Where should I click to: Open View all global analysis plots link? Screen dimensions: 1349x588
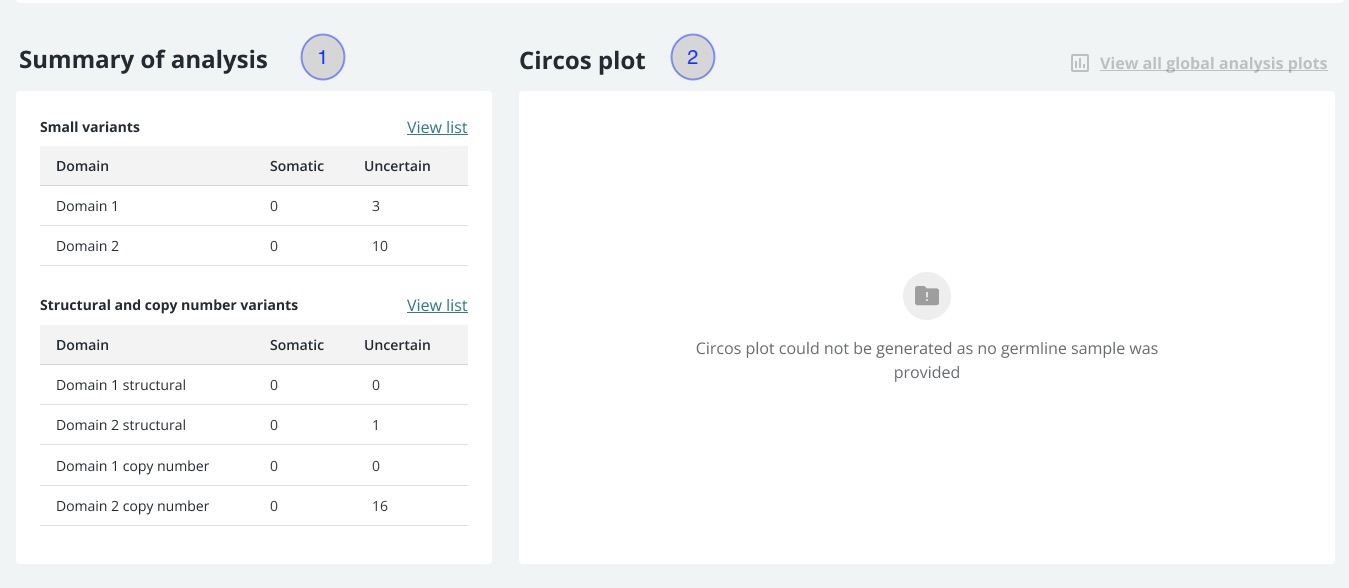pos(1213,63)
